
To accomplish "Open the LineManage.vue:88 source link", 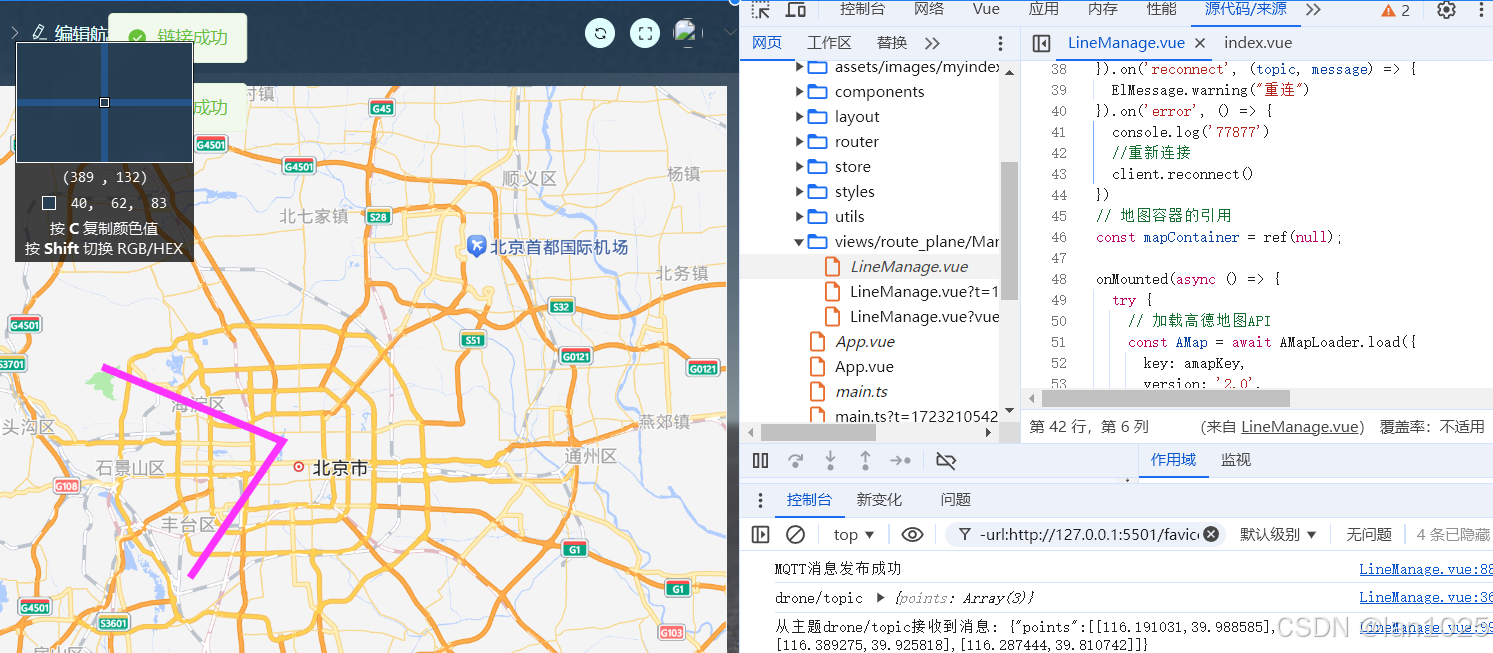I will (1426, 569).
